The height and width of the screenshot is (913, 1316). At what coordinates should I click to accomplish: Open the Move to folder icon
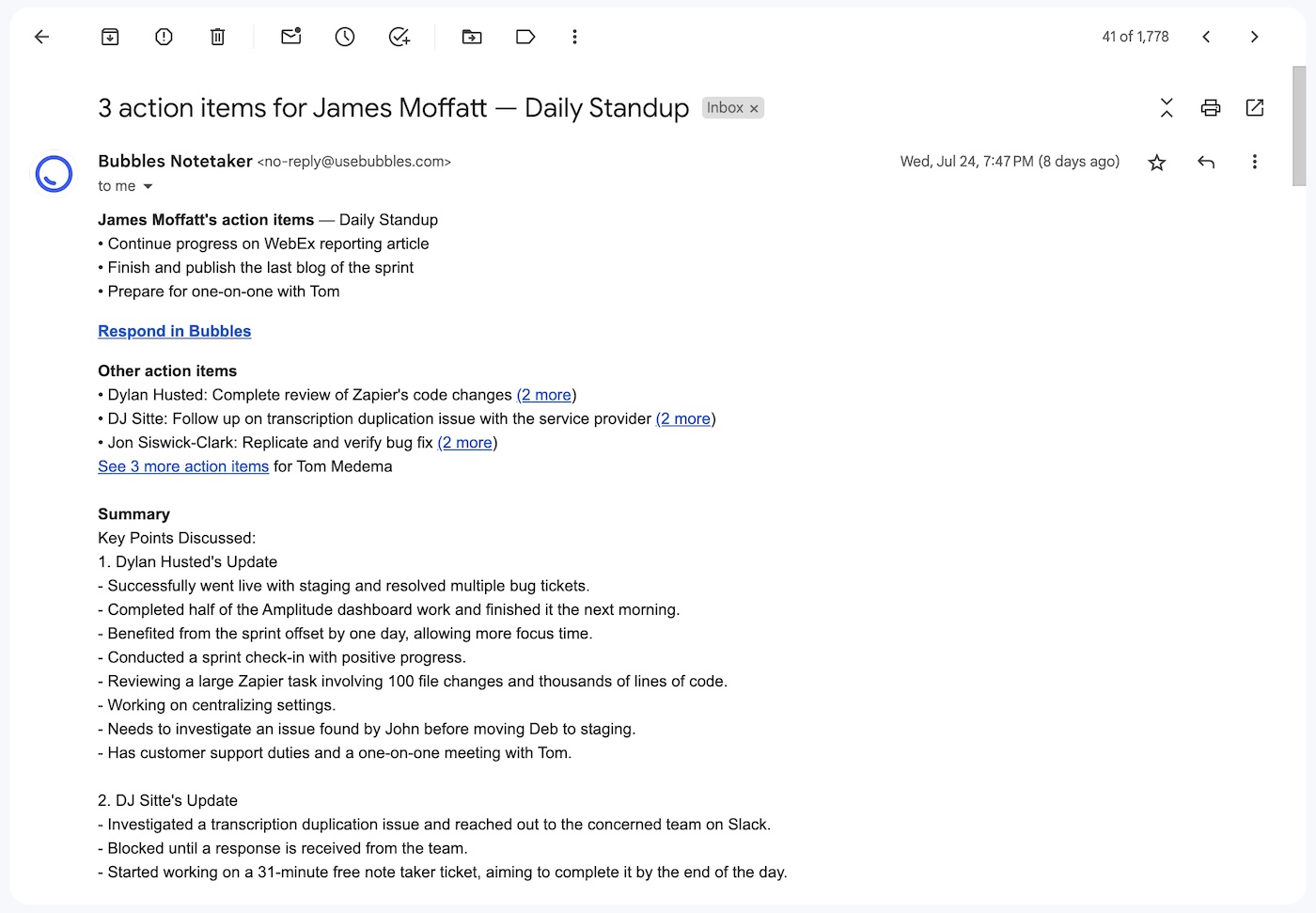[x=472, y=37]
